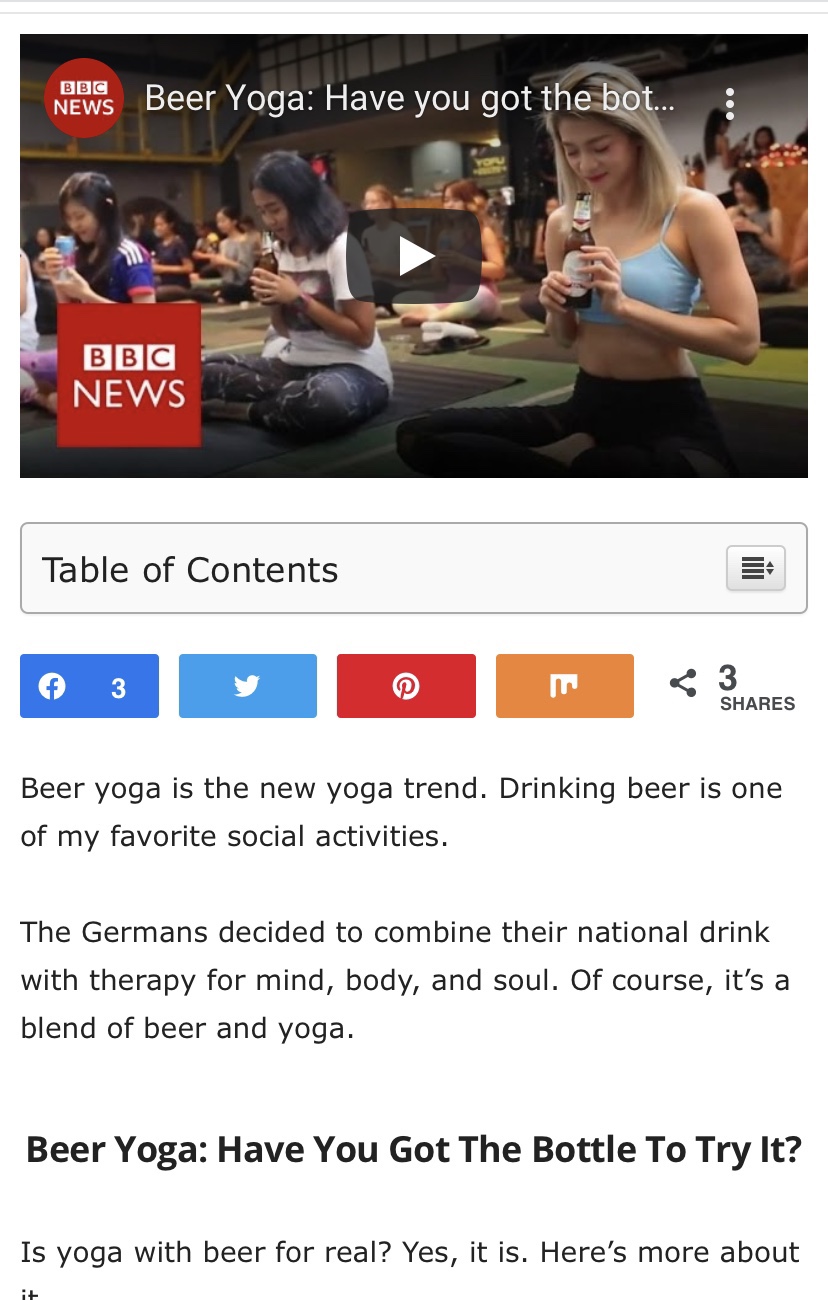828x1300 pixels.
Task: Tweet this article via the Twitter button
Action: (248, 686)
